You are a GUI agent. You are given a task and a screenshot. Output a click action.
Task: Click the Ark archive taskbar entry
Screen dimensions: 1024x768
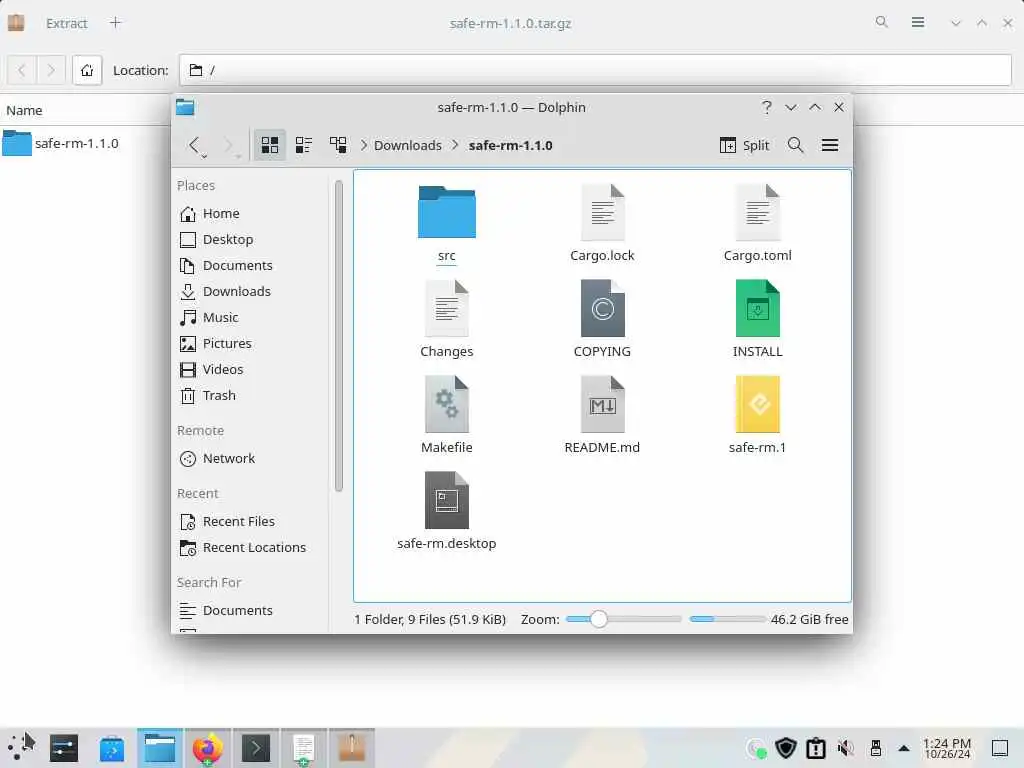click(352, 748)
